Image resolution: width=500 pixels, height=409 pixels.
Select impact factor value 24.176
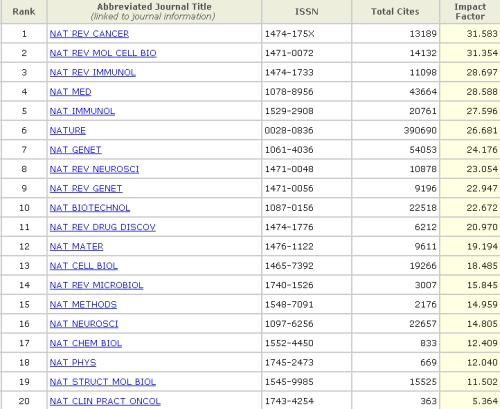click(x=482, y=150)
